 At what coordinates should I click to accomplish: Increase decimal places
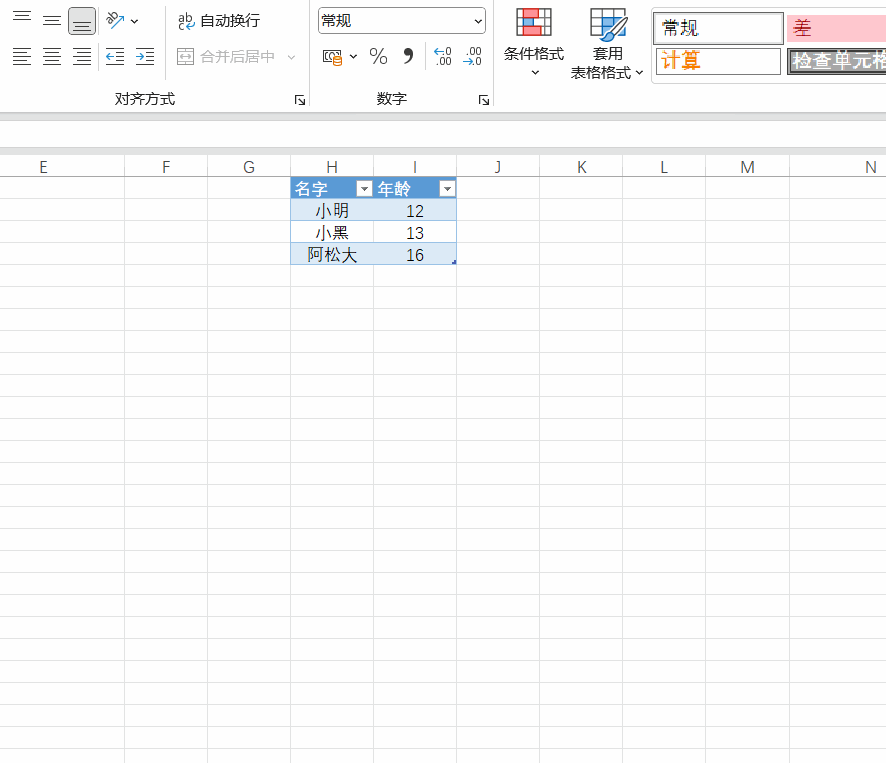click(x=442, y=57)
